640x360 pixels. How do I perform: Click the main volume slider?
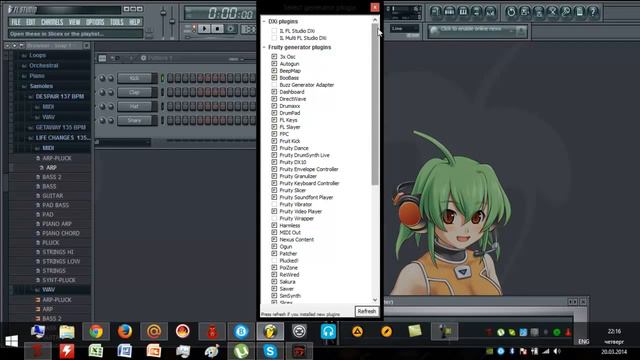(x=163, y=22)
